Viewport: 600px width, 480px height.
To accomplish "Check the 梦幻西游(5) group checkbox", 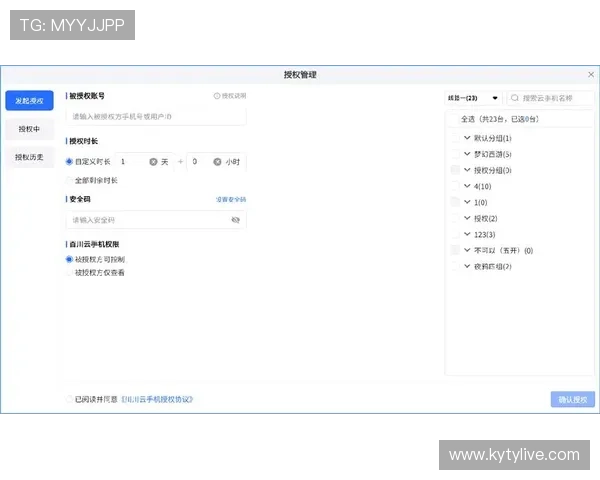I will coord(455,154).
